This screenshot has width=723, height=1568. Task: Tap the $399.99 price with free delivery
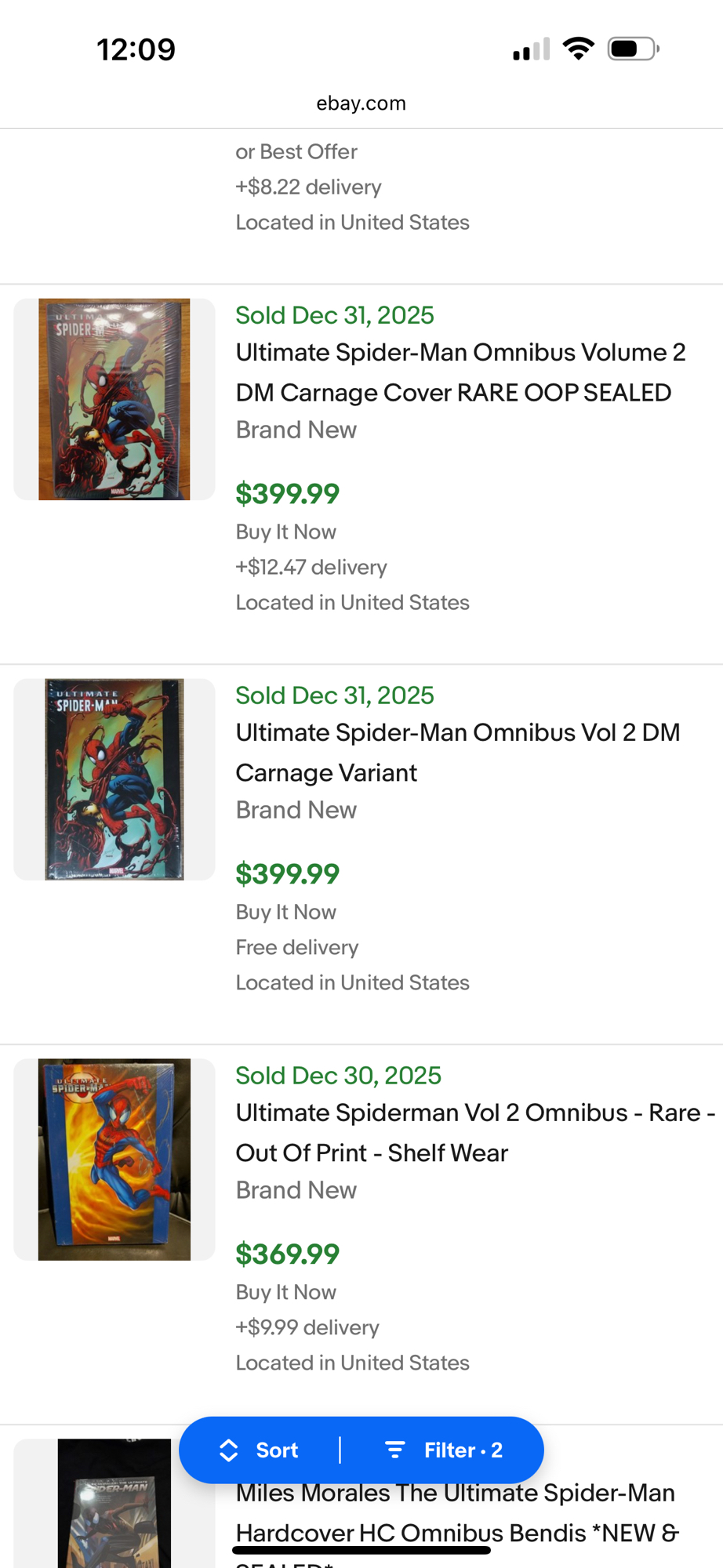click(x=288, y=874)
